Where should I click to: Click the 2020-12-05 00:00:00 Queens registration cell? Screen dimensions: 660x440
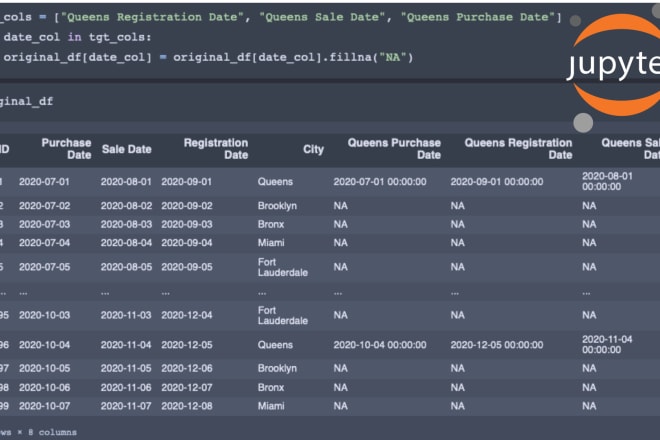click(497, 345)
